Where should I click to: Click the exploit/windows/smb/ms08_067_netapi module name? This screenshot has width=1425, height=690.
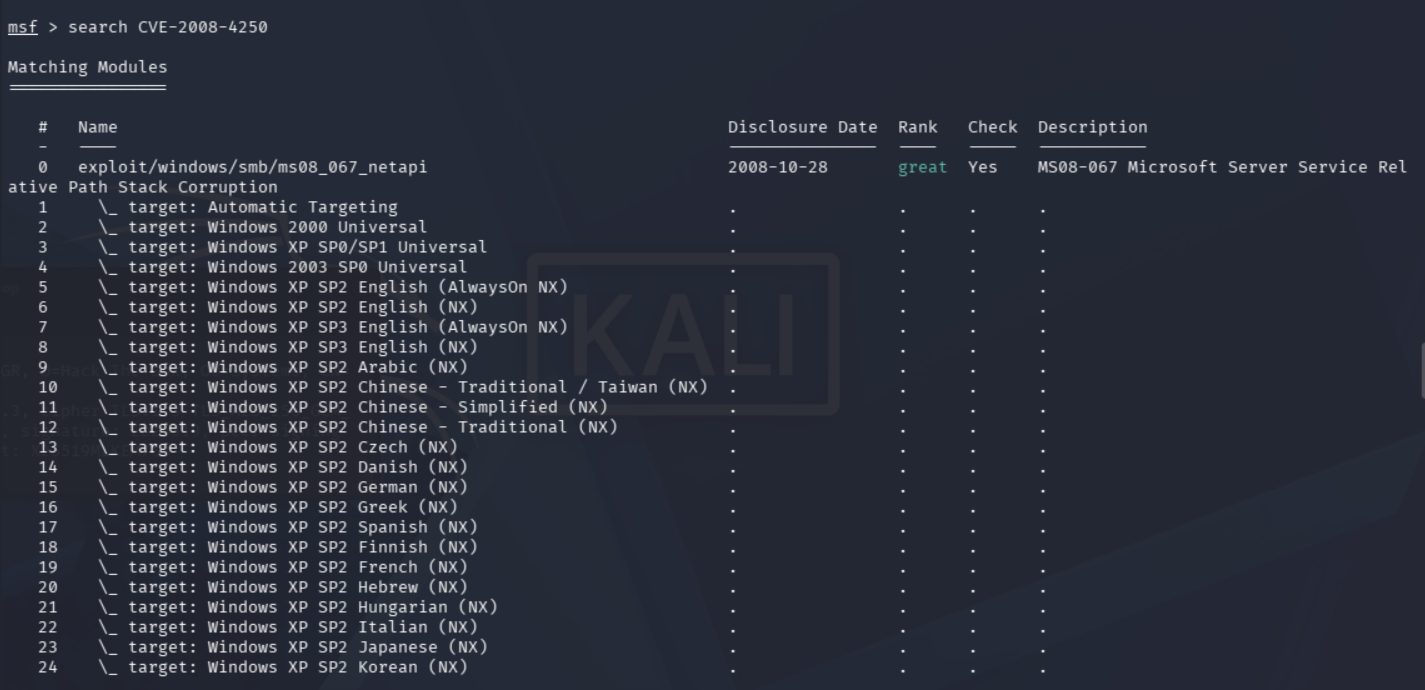[x=253, y=167]
